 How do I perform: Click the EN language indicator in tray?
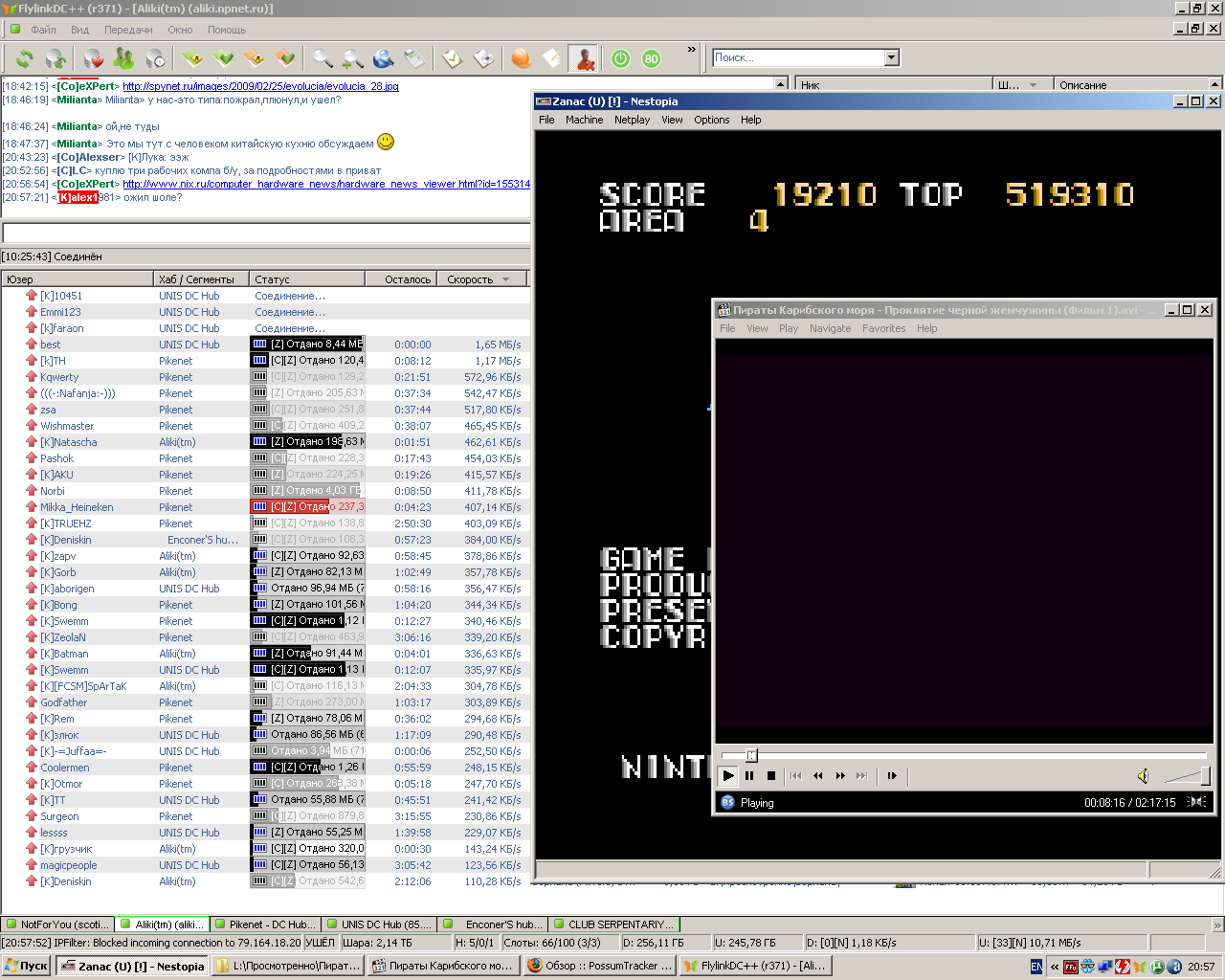click(1036, 967)
